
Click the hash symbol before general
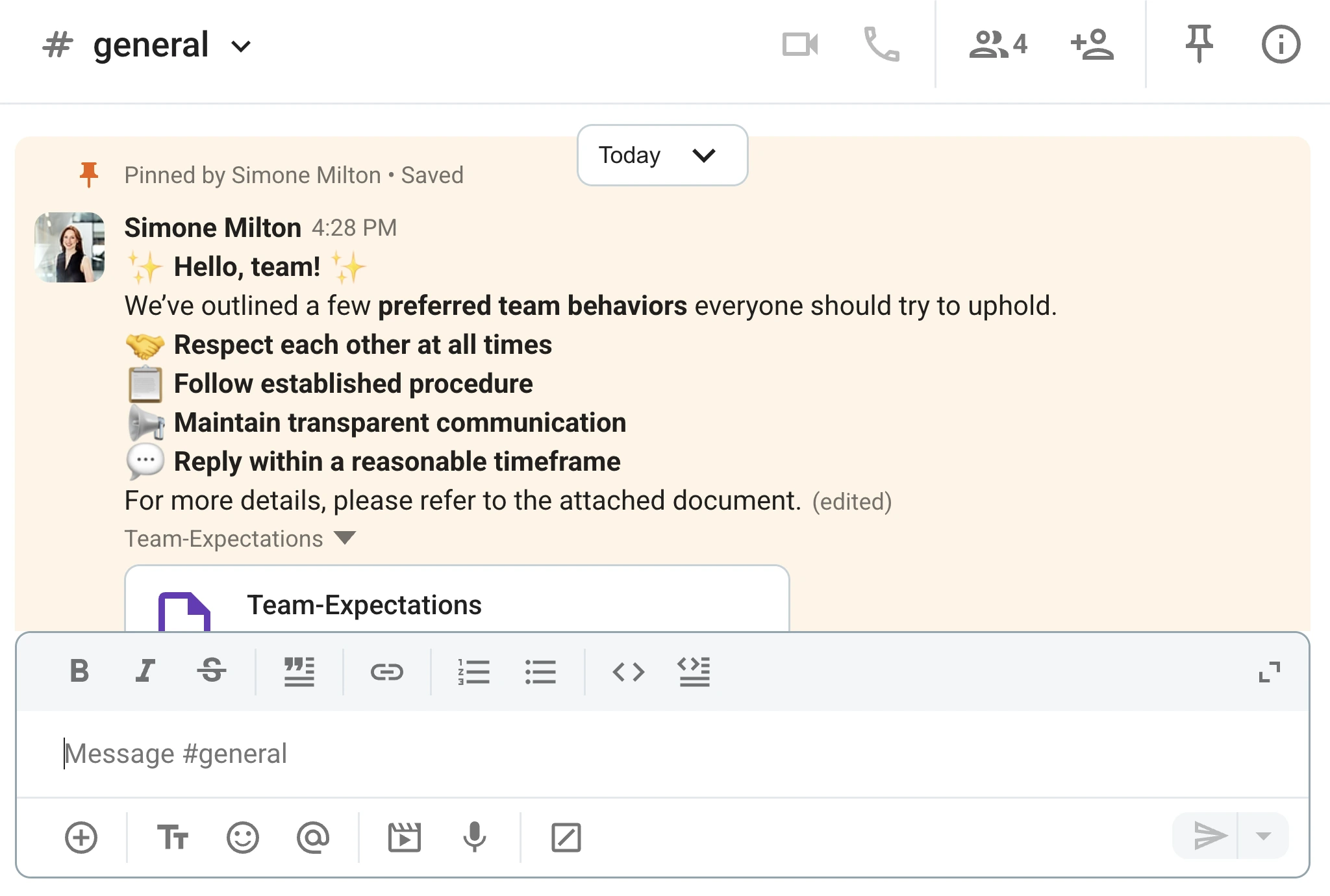pos(58,45)
